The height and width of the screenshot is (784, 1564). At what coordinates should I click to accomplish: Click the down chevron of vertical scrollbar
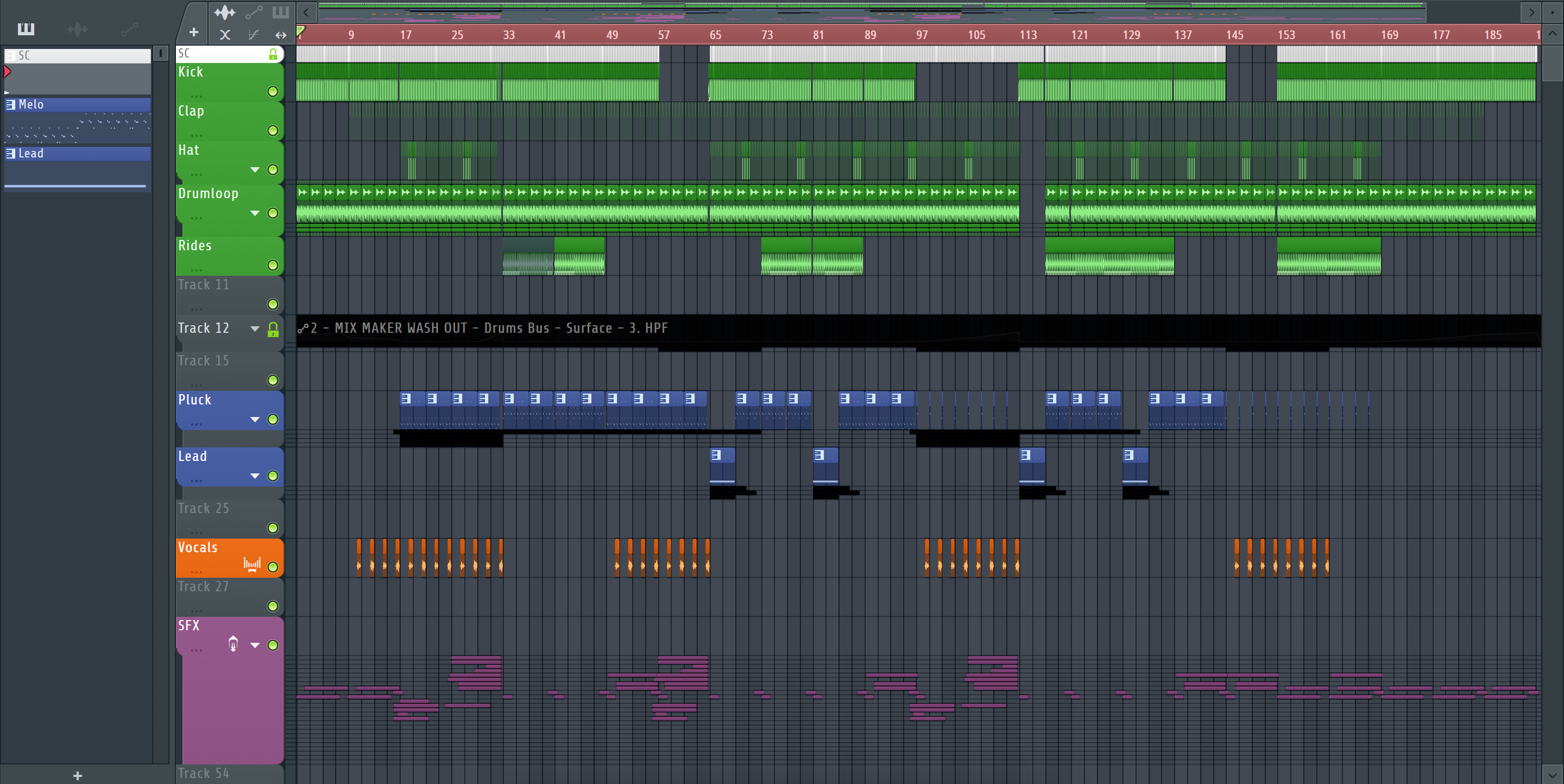[x=1553, y=774]
